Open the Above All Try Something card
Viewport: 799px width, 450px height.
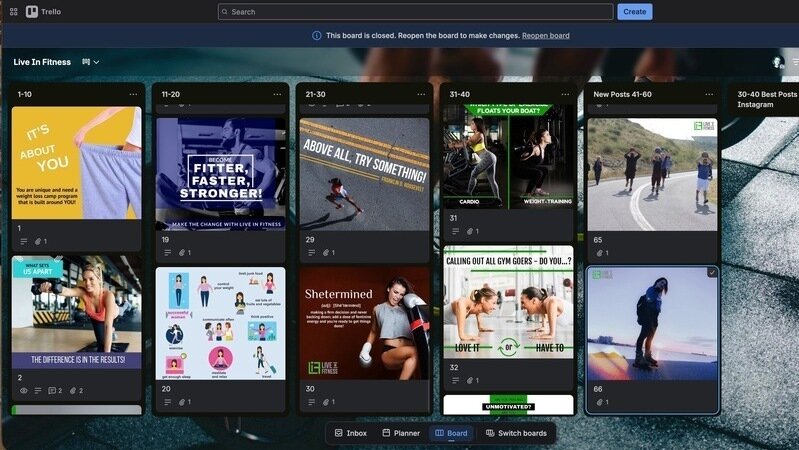point(364,174)
